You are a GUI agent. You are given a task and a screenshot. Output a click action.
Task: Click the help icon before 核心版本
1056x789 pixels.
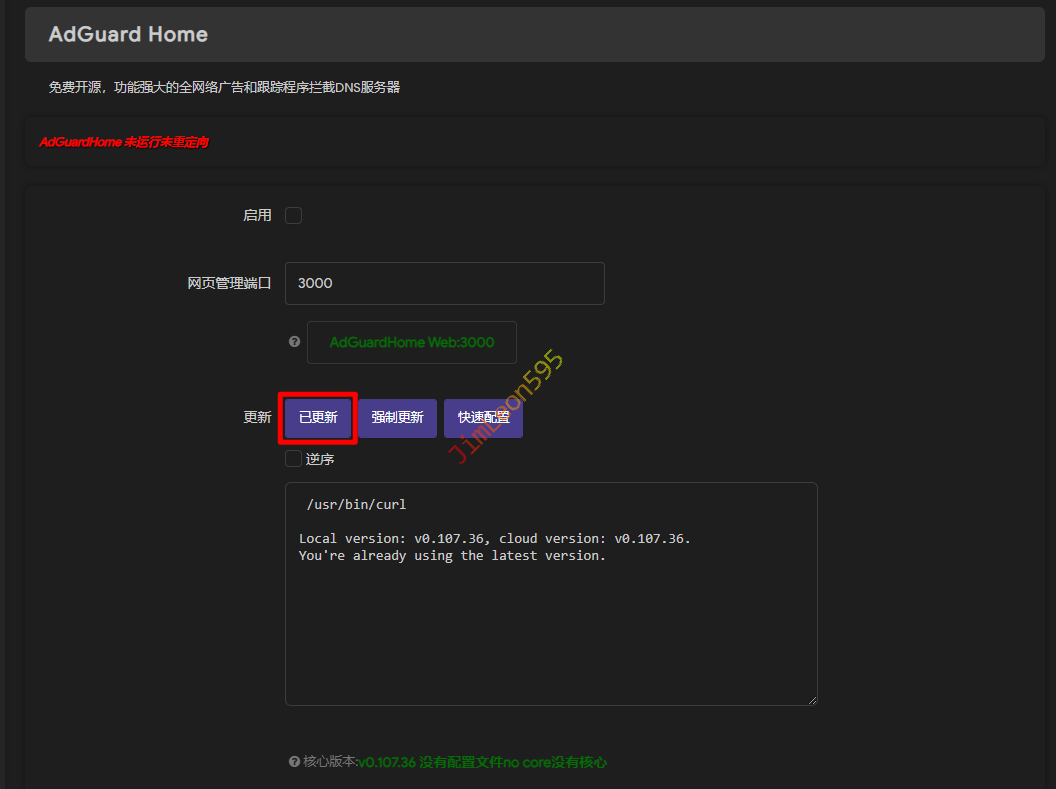tap(293, 762)
